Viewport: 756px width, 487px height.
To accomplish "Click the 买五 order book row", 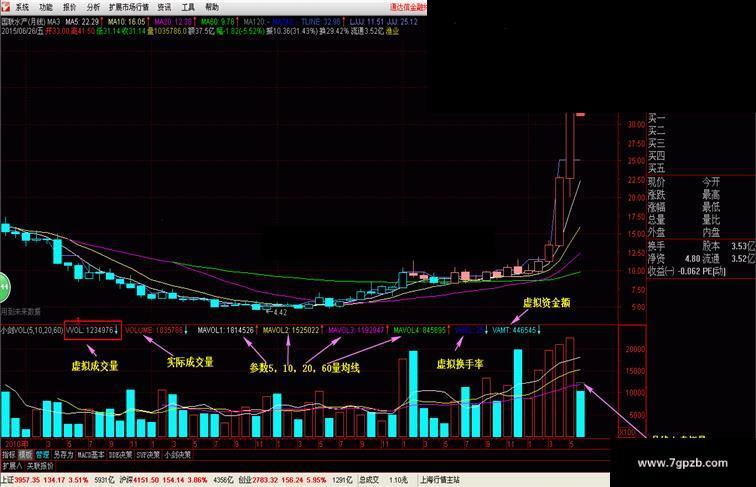I will [x=656, y=168].
